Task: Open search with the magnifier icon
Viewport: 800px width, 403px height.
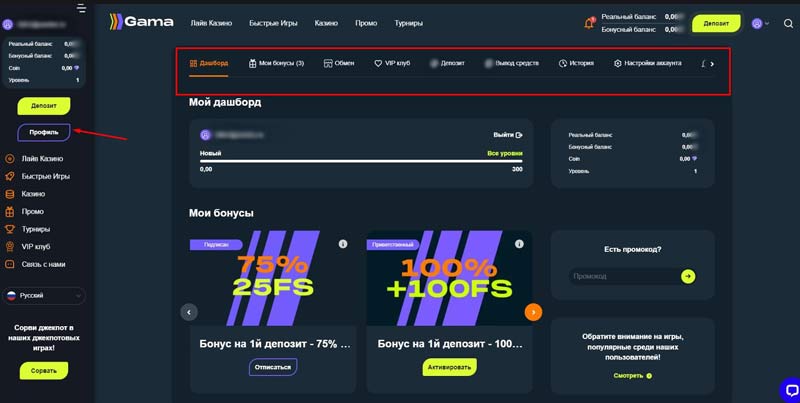Action: point(789,23)
